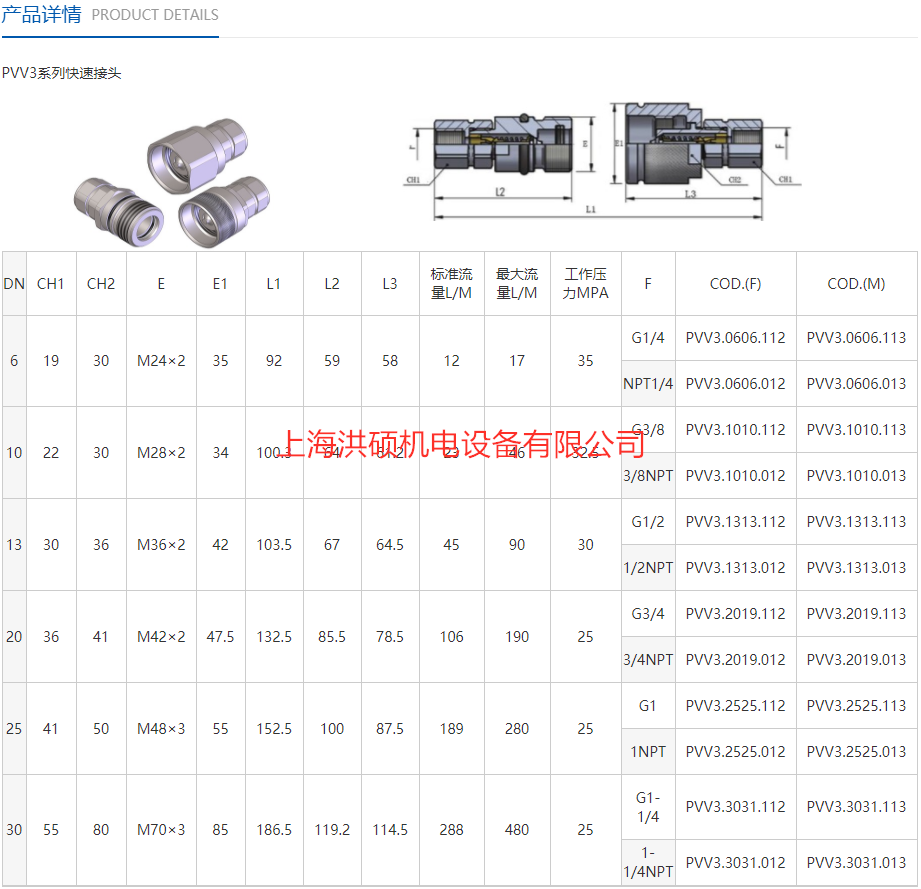Select cell PVV3.0606.113
Screen dimensions: 921x889
click(856, 338)
